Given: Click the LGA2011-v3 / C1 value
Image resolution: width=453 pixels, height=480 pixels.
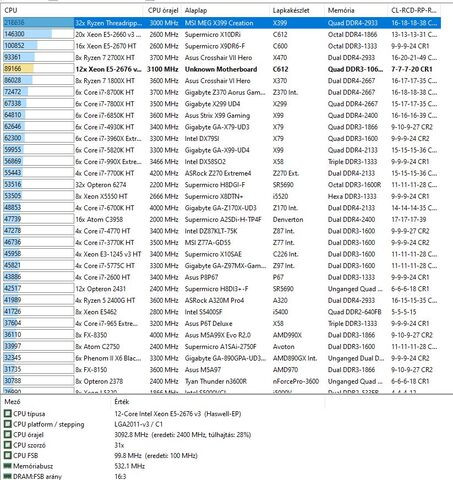Looking at the screenshot, I should pyautogui.click(x=139, y=424).
